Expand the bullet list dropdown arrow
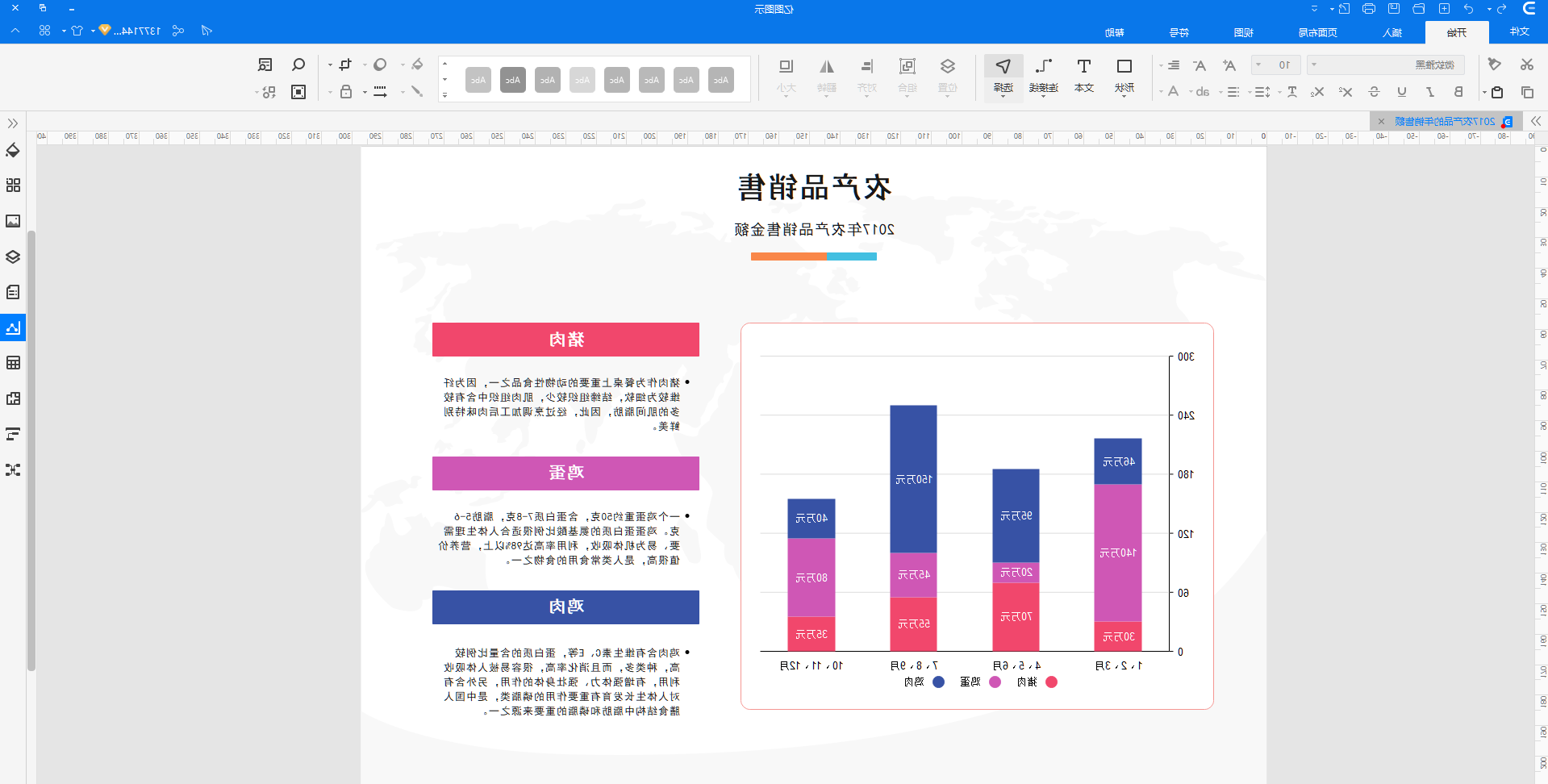The image size is (1548, 784). click(x=1220, y=93)
